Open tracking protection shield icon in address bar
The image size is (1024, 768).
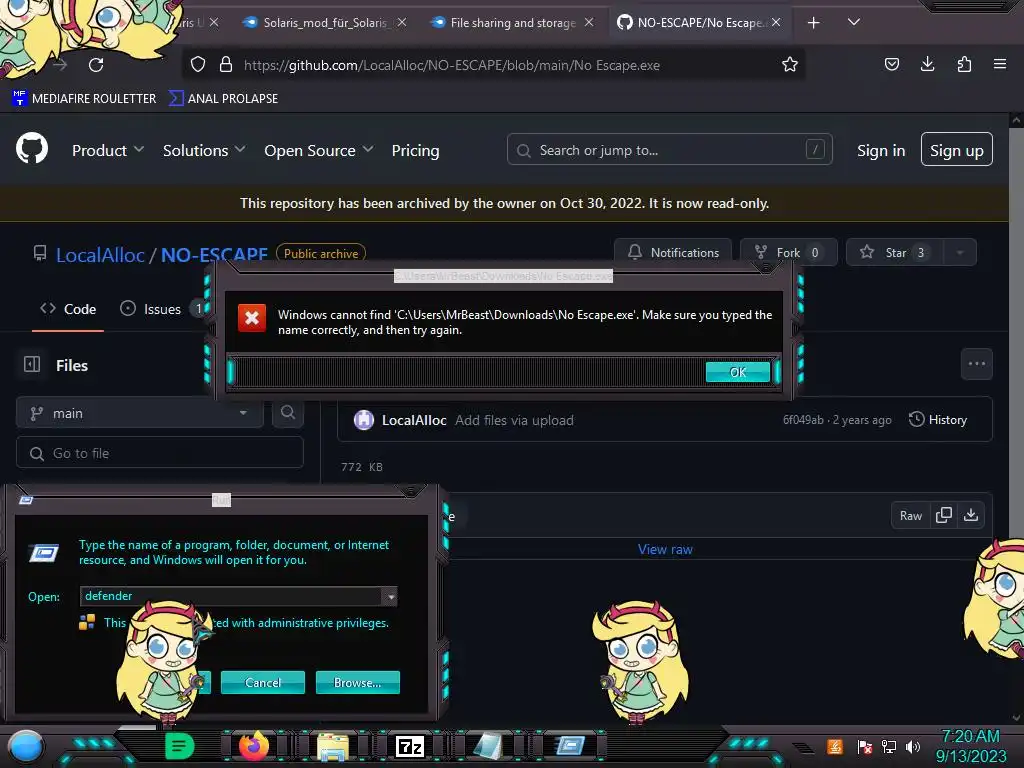[198, 65]
